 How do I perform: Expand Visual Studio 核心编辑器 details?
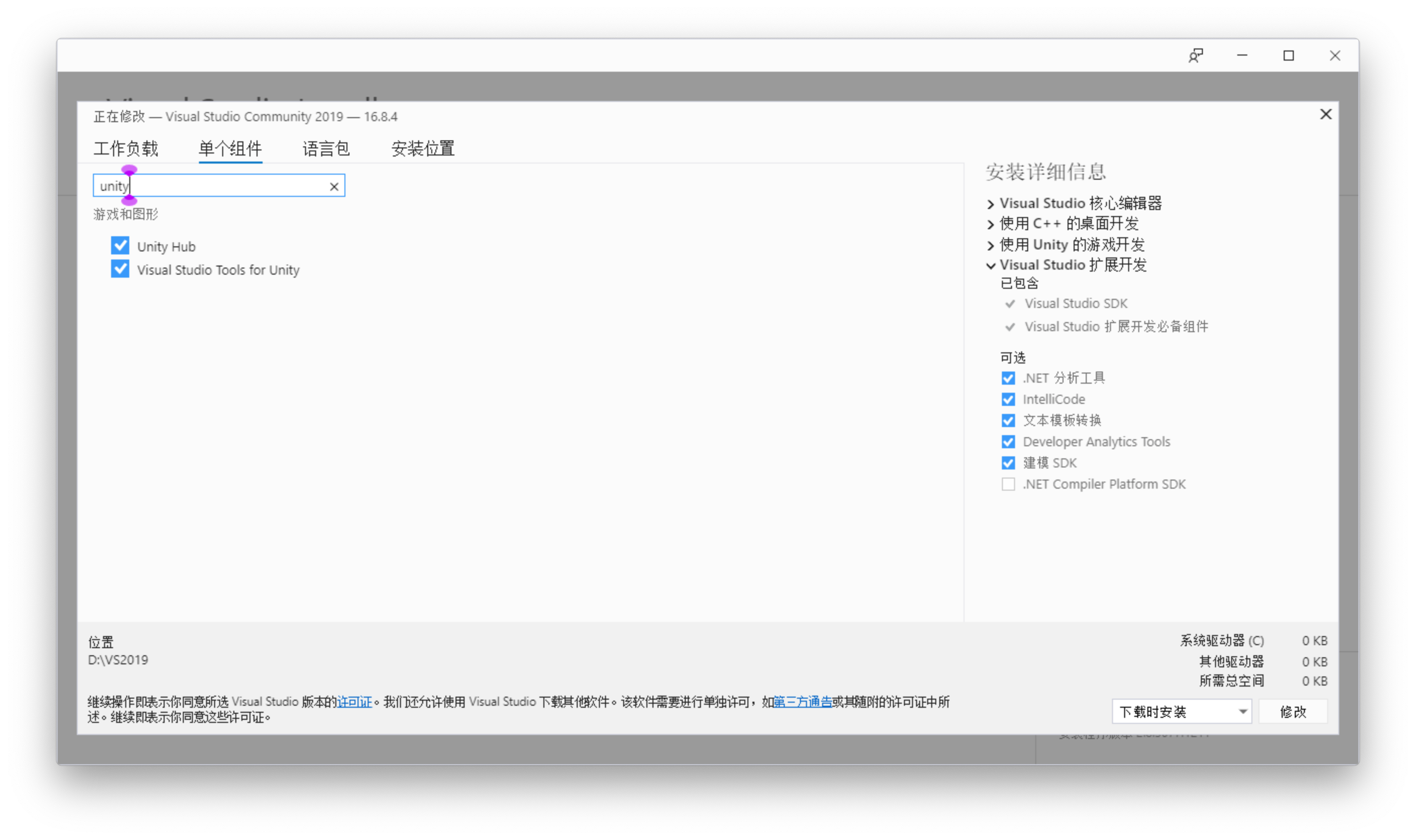click(x=990, y=204)
